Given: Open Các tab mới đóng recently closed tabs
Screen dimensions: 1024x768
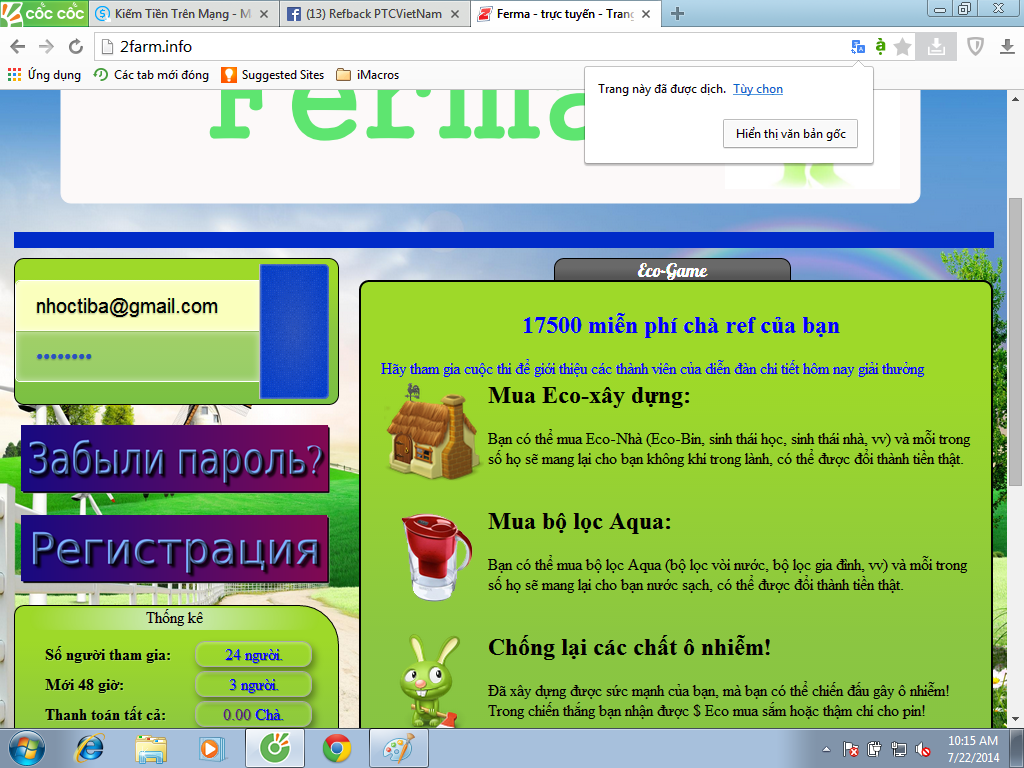Looking at the screenshot, I should (152, 75).
